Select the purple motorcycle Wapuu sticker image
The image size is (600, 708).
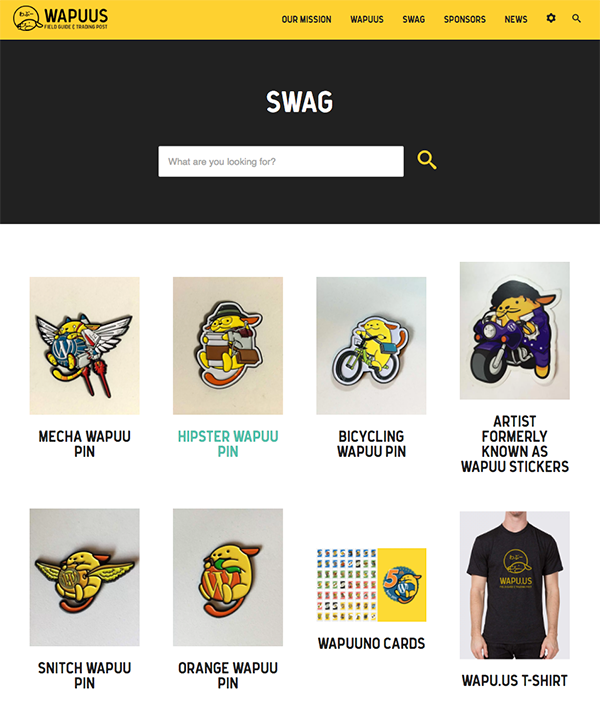point(515,331)
